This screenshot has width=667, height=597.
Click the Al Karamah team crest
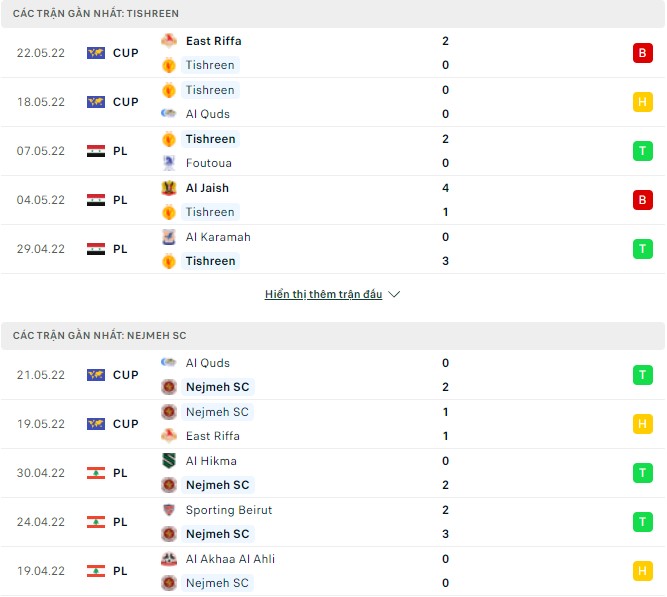point(169,237)
